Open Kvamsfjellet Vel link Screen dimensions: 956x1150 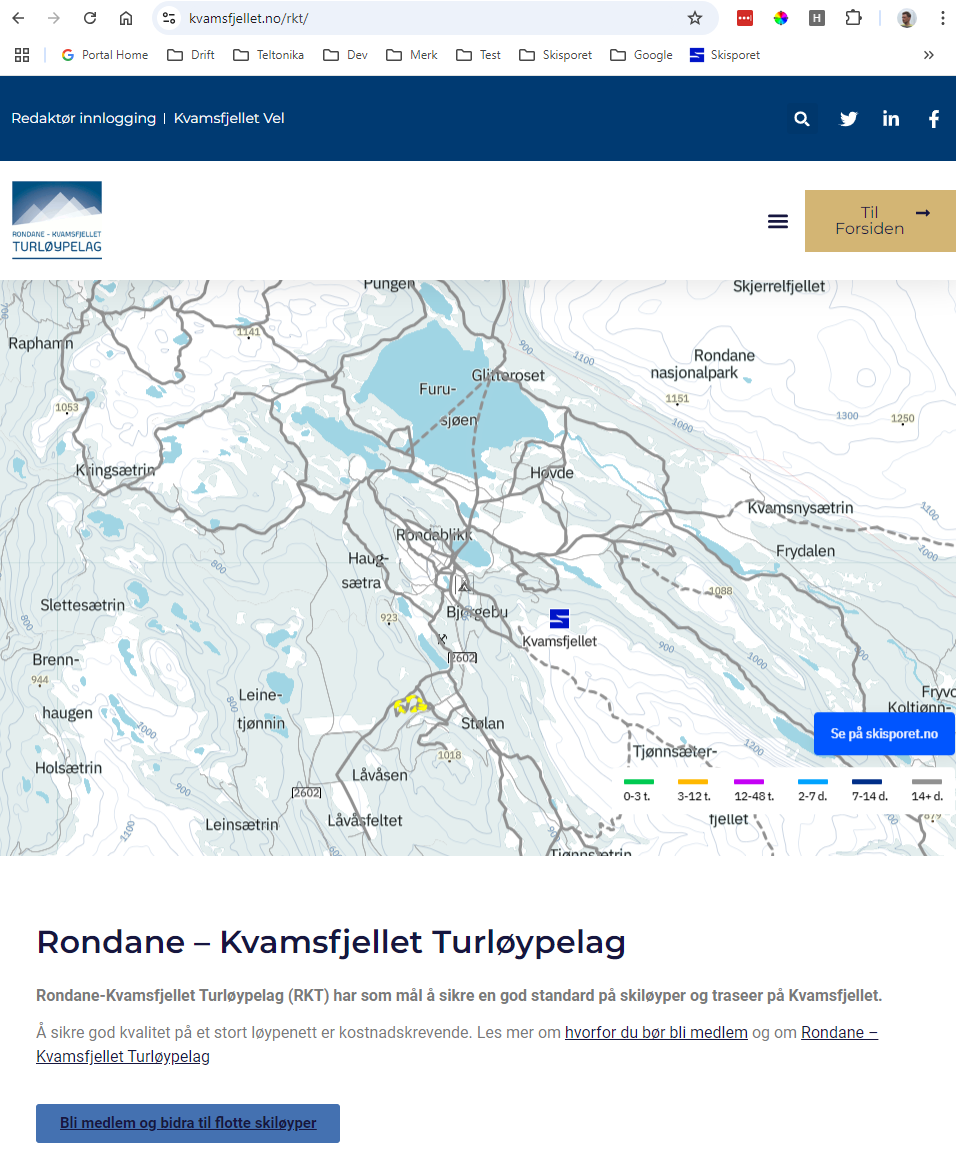coord(229,118)
